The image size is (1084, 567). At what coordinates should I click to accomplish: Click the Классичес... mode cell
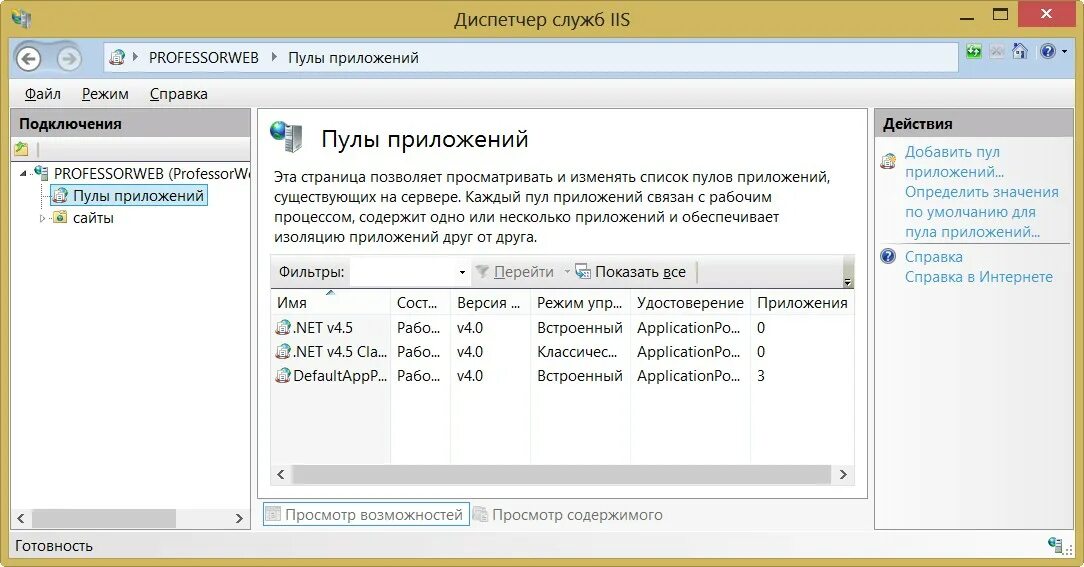[577, 352]
